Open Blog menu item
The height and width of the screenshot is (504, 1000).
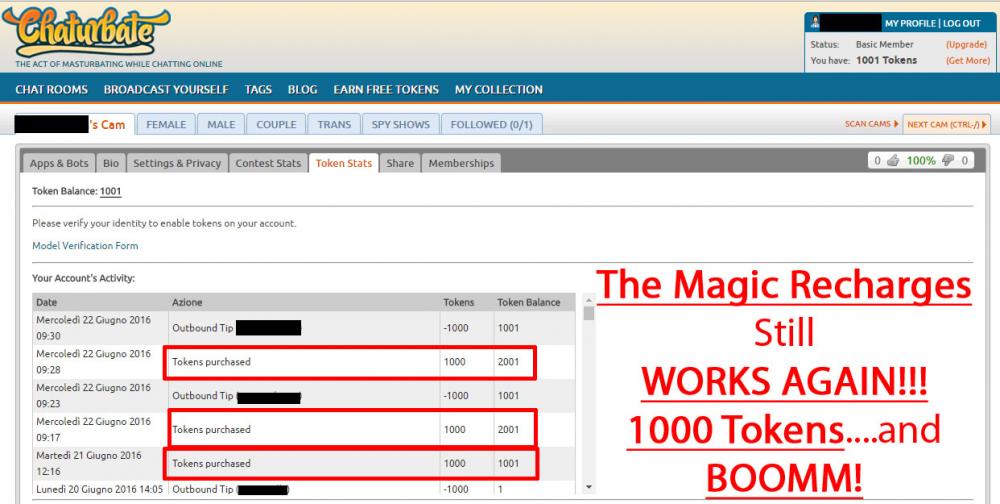302,89
